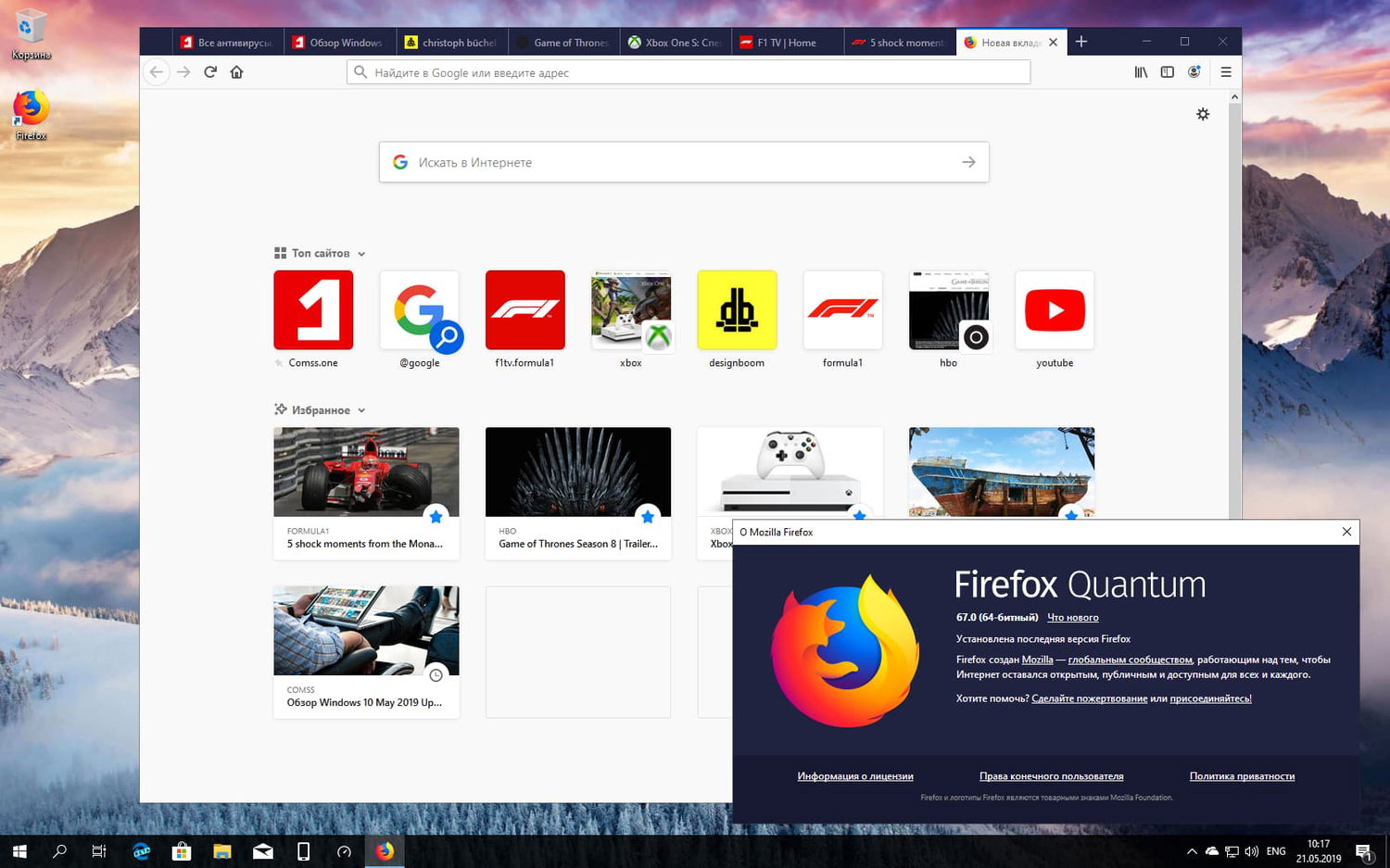Open the Library toolbar icon

coord(1140,71)
